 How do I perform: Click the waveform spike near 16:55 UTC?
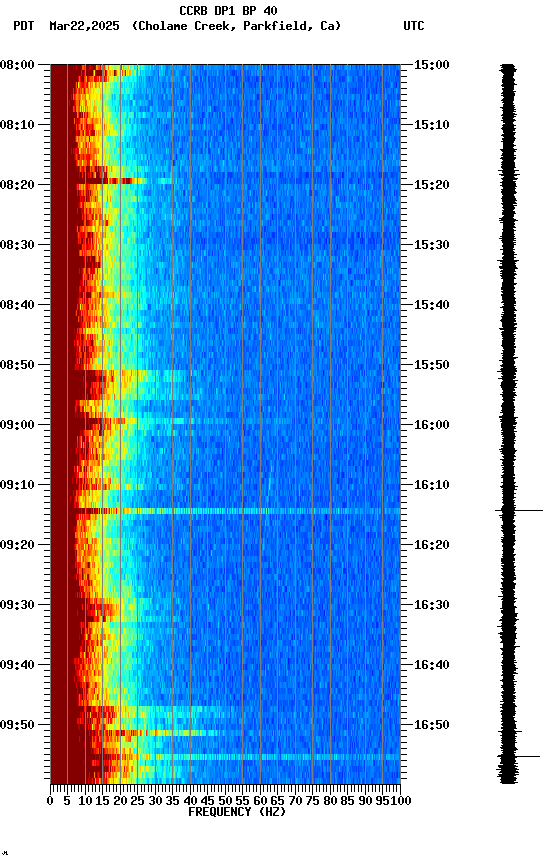coord(519,757)
